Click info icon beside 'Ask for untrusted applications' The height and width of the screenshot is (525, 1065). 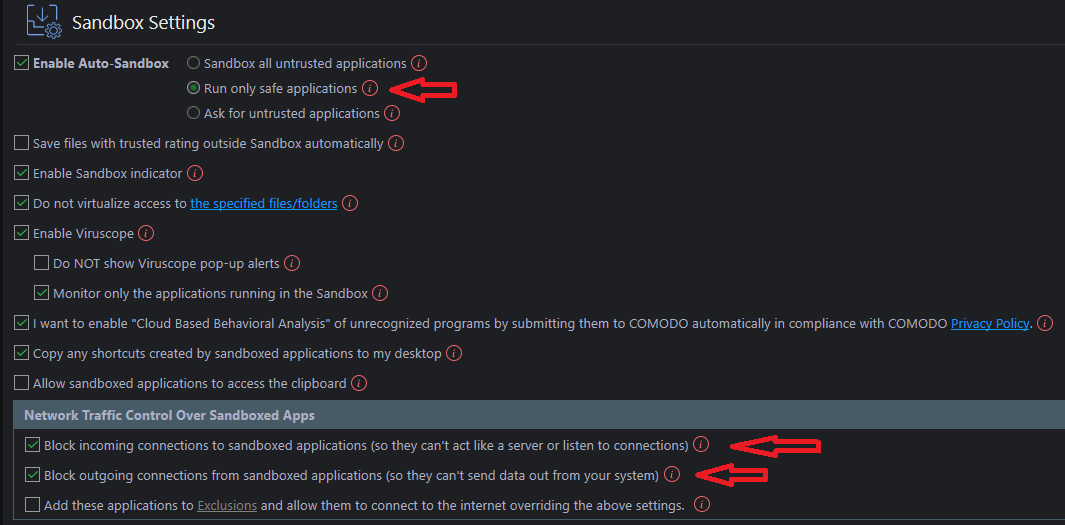pyautogui.click(x=392, y=113)
